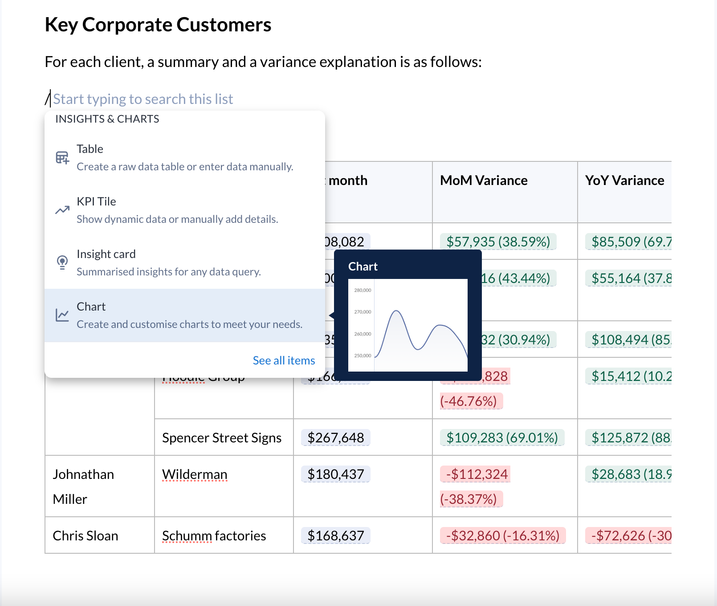The width and height of the screenshot is (717, 606).
Task: Click the MoM Variance column header
Action: point(483,181)
